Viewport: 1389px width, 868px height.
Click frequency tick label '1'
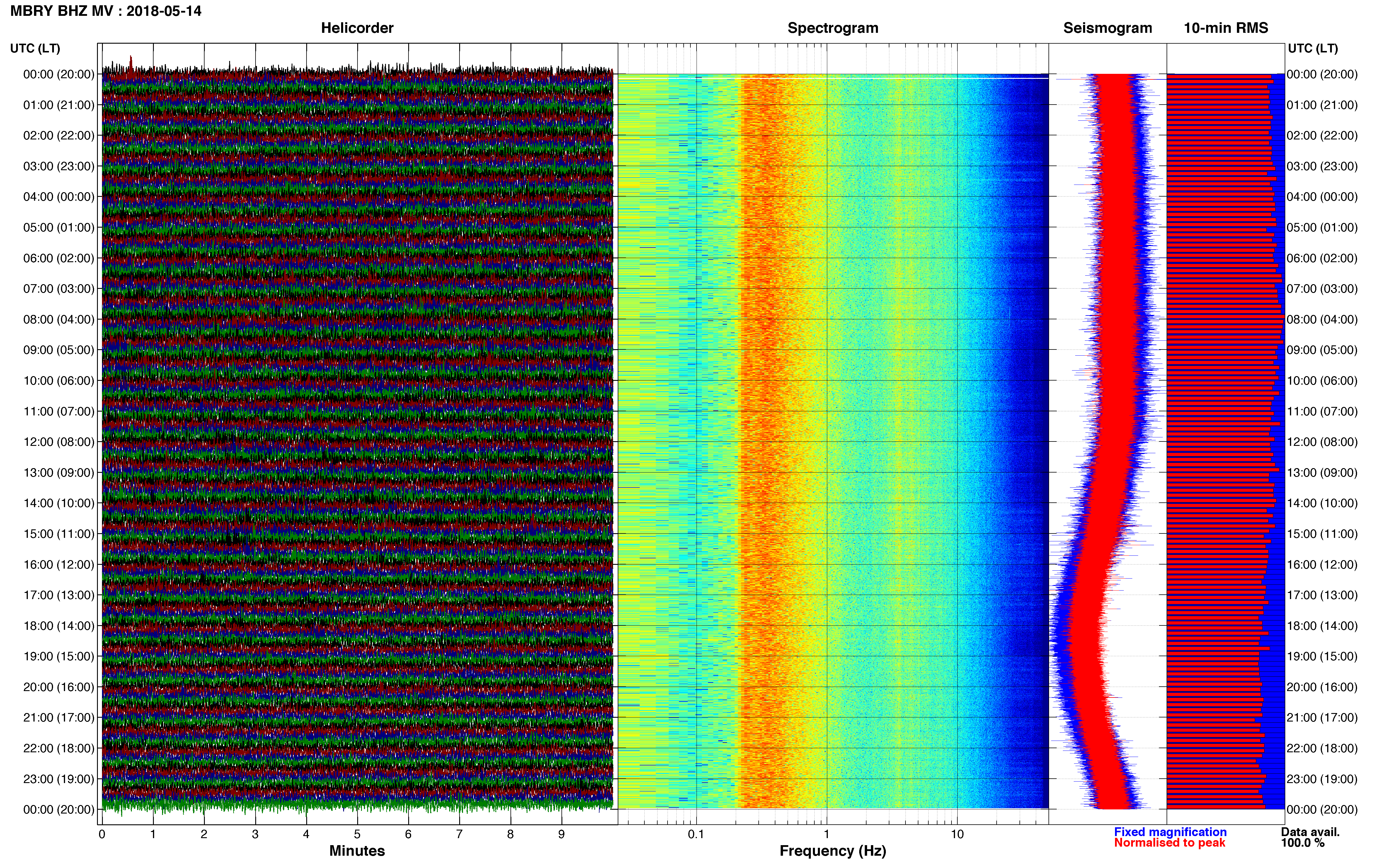click(826, 835)
